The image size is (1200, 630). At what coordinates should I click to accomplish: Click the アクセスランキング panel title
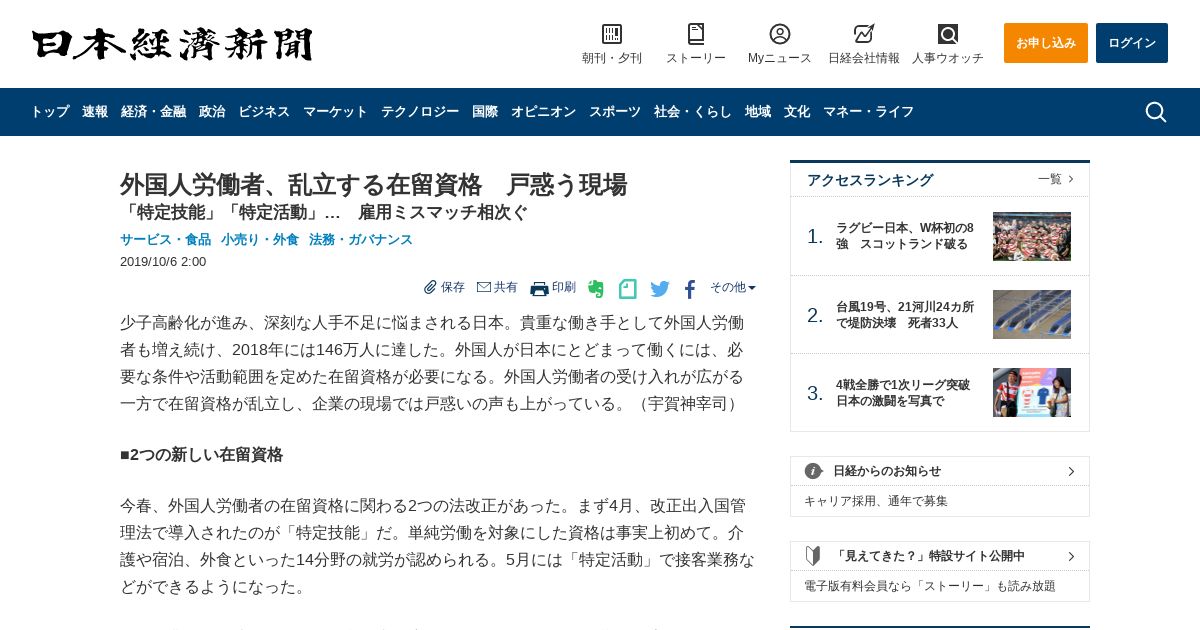870,180
